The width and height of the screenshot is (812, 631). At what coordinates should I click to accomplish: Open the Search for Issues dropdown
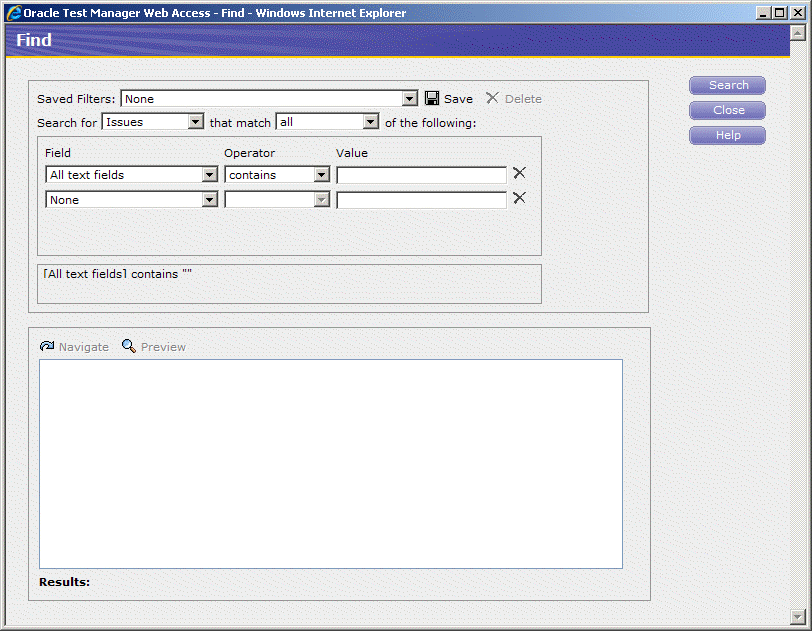(195, 122)
